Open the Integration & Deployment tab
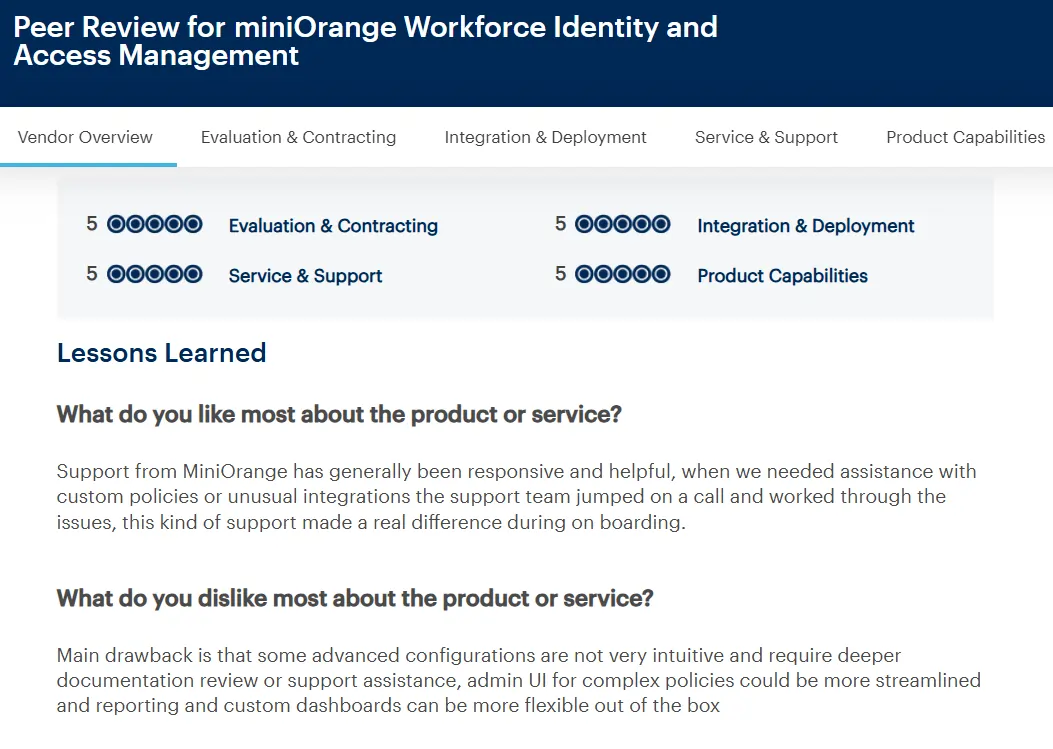The image size is (1053, 749). 545,137
